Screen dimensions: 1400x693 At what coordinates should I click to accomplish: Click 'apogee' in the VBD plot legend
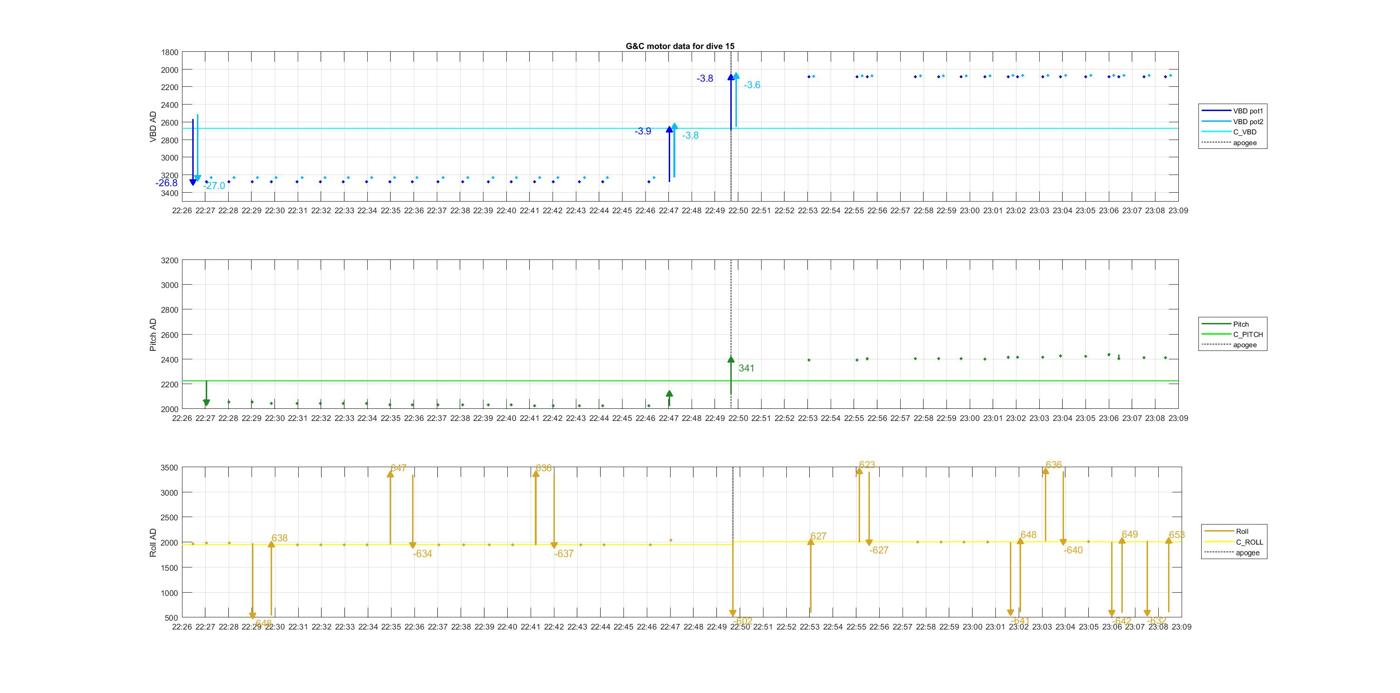[x=1245, y=143]
